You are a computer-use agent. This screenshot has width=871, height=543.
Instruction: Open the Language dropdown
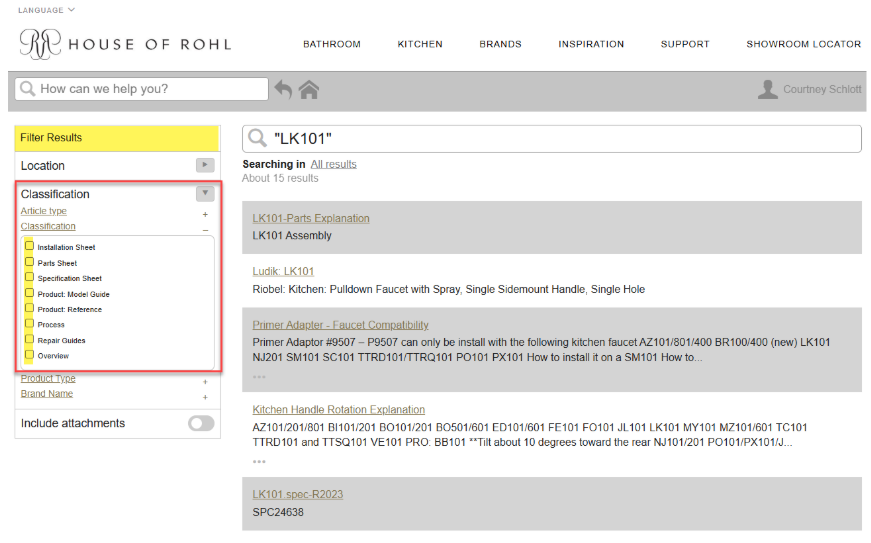tap(46, 10)
